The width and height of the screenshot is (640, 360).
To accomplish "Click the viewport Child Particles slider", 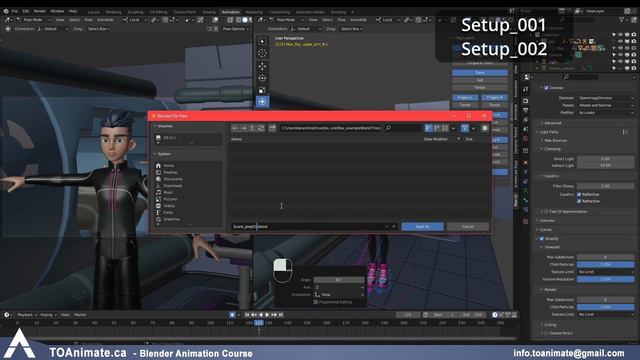I will (606, 264).
